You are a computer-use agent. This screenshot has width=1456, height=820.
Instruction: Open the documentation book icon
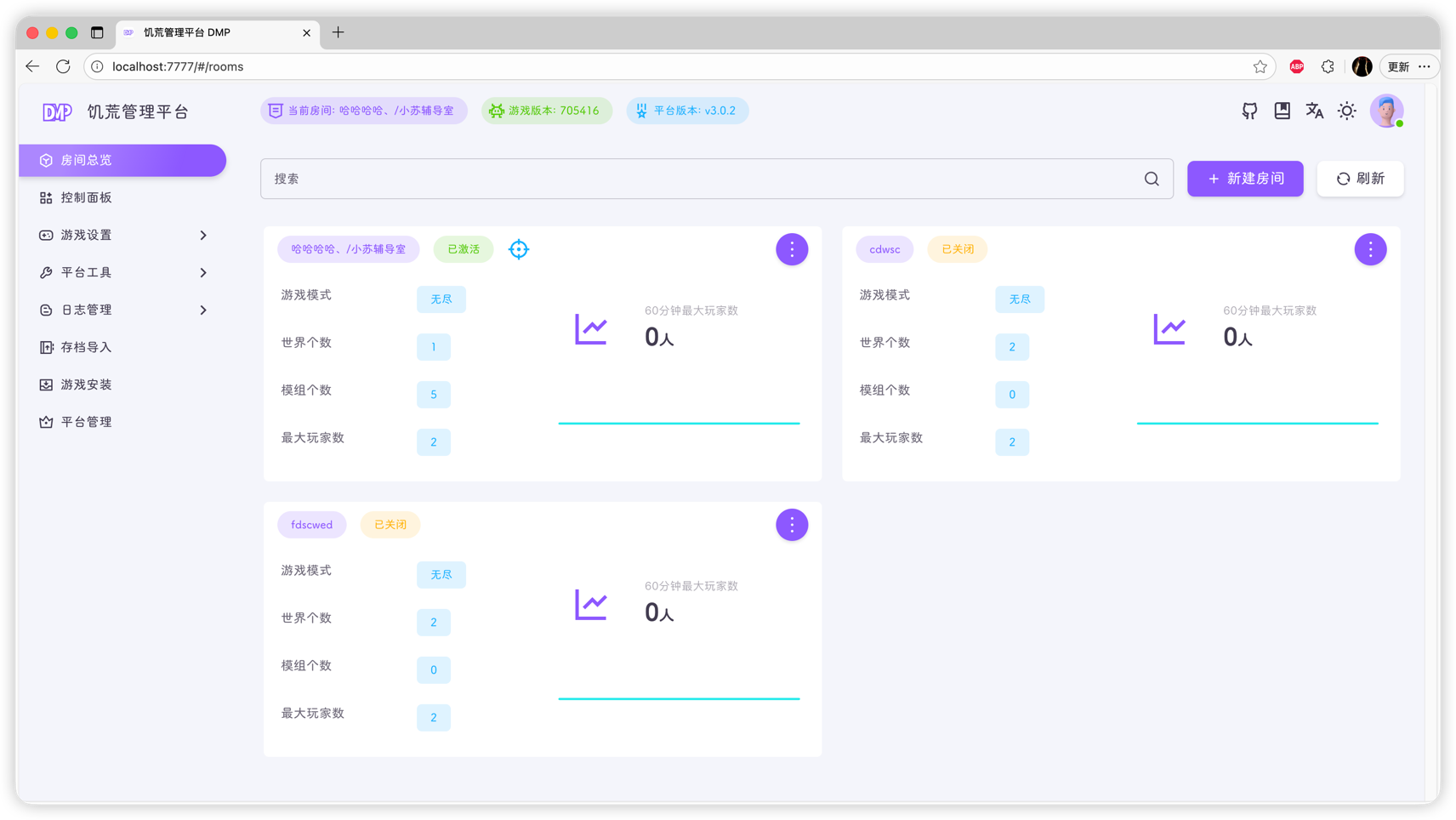click(x=1282, y=111)
